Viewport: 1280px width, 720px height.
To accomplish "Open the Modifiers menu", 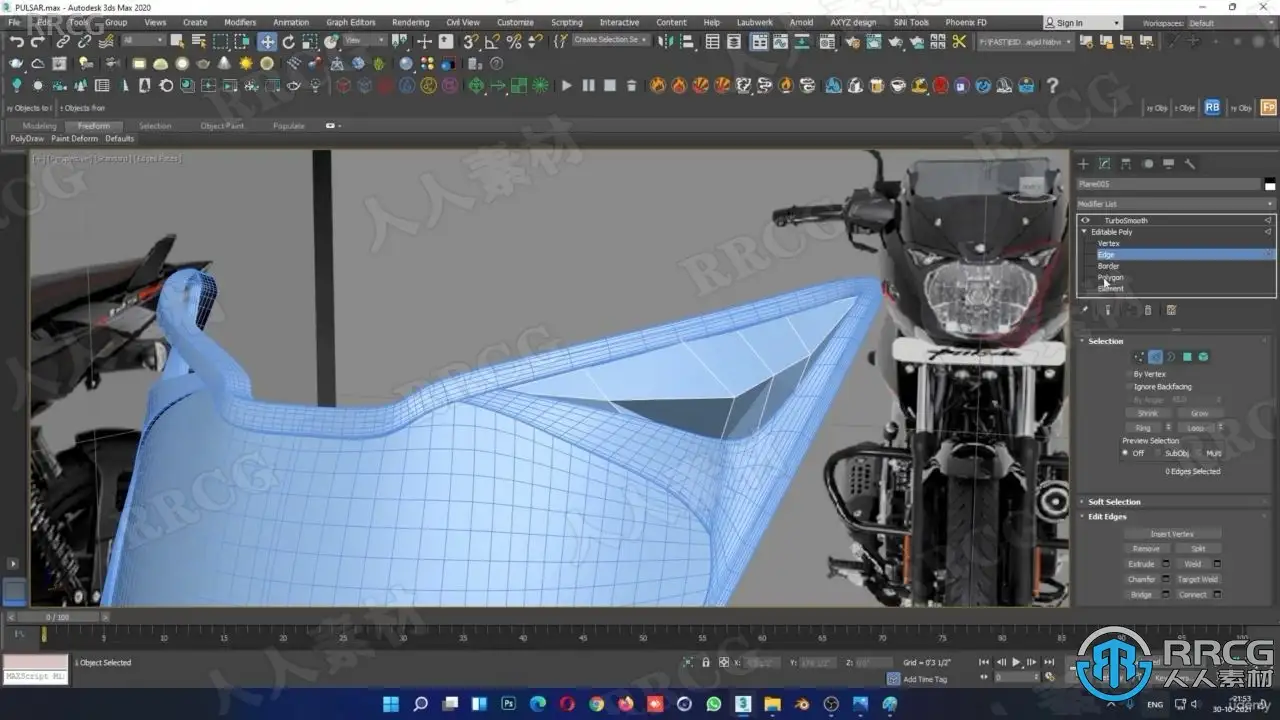I will (x=240, y=22).
